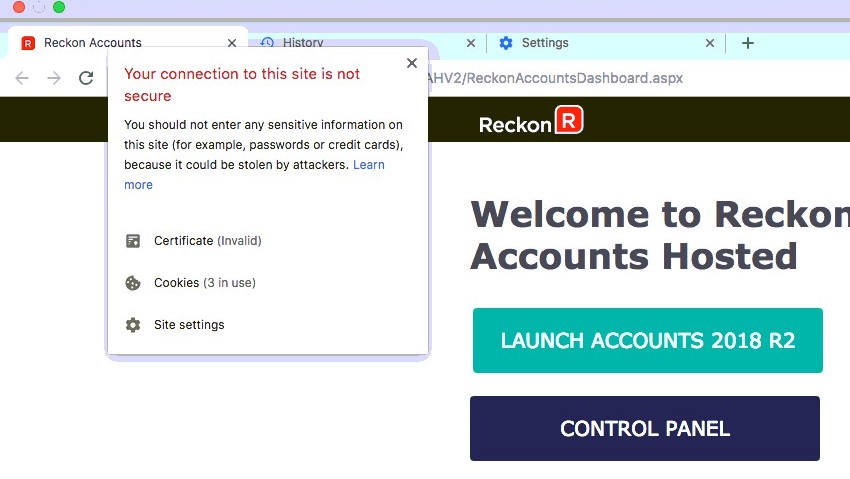
Task: Close the Settings tab
Action: 710,43
